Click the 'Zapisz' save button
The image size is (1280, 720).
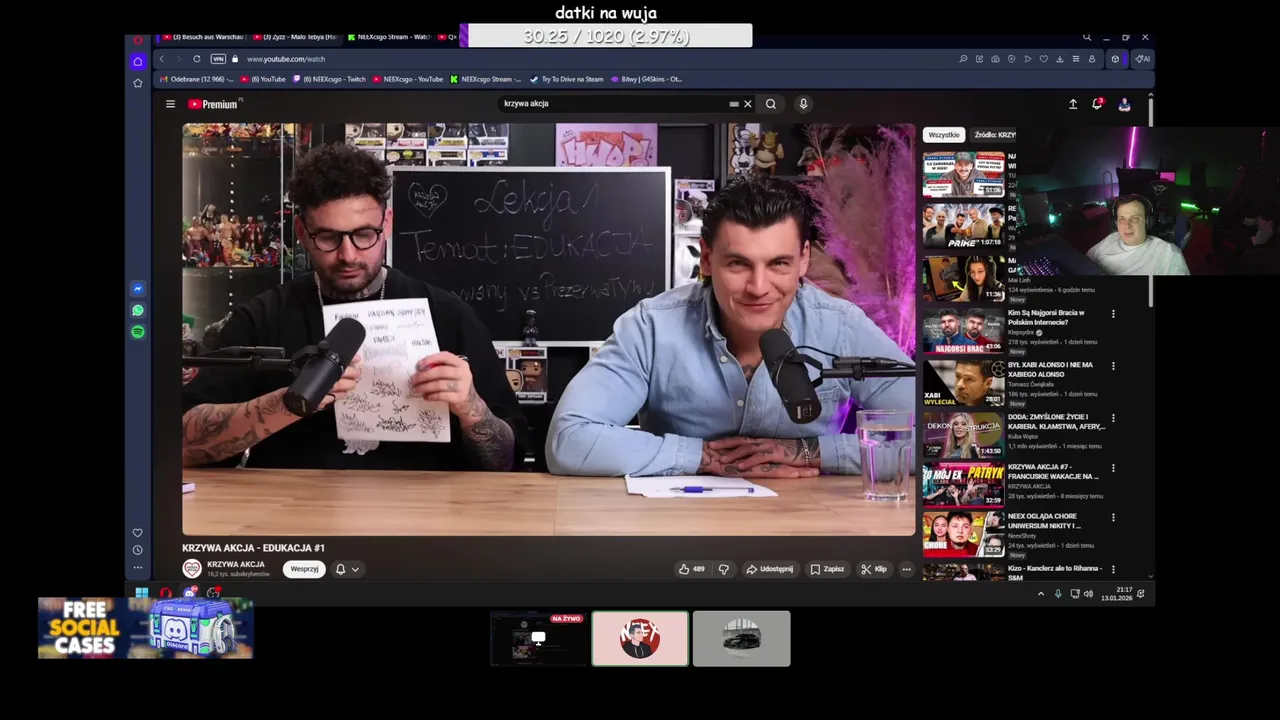(x=827, y=569)
